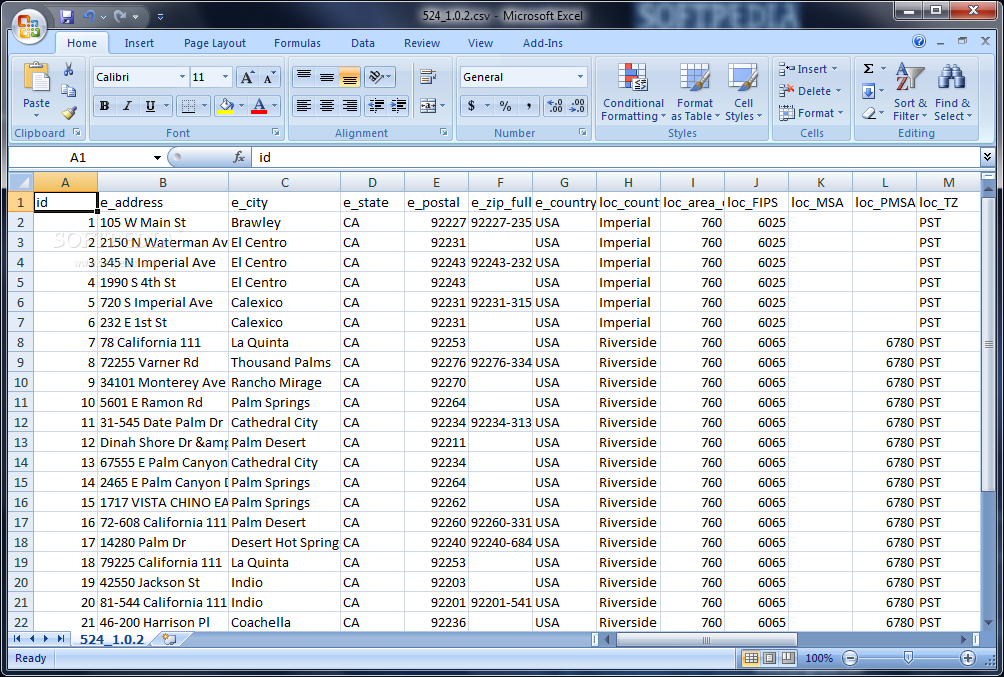The image size is (1004, 677).
Task: Click the Clear eraser icon
Action: tap(869, 113)
